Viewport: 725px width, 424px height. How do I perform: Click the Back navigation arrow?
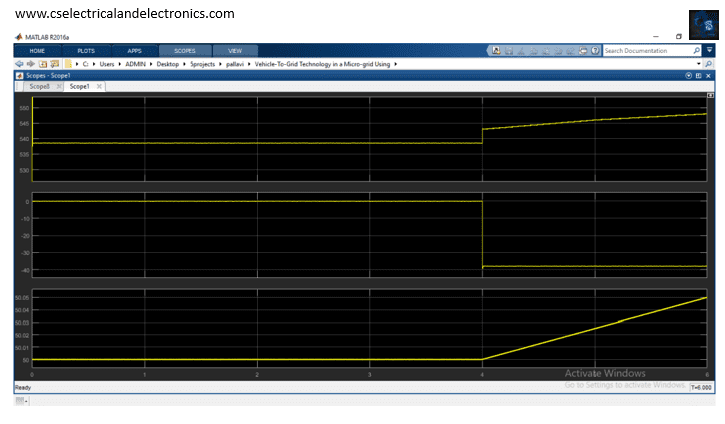pos(19,63)
